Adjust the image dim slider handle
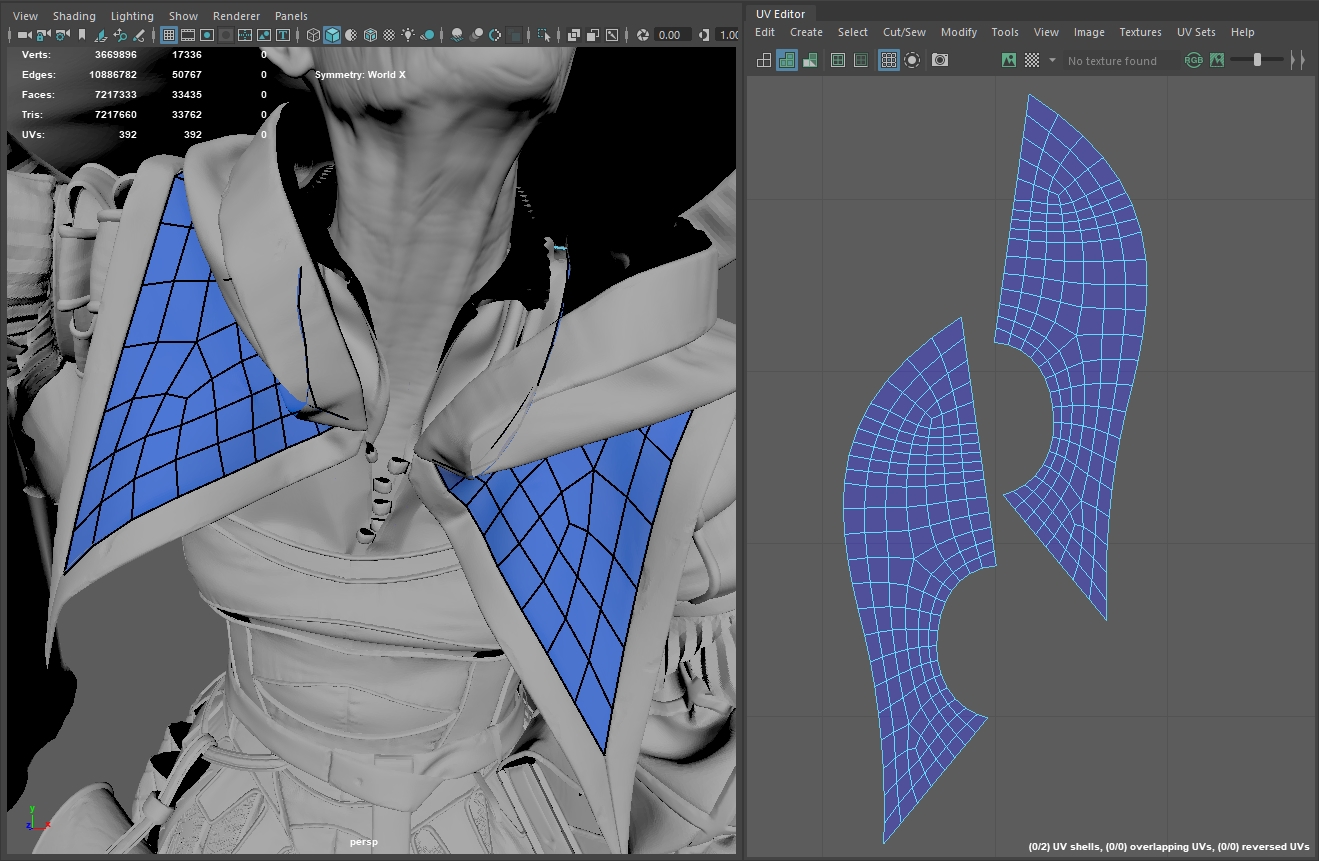 coord(1257,60)
